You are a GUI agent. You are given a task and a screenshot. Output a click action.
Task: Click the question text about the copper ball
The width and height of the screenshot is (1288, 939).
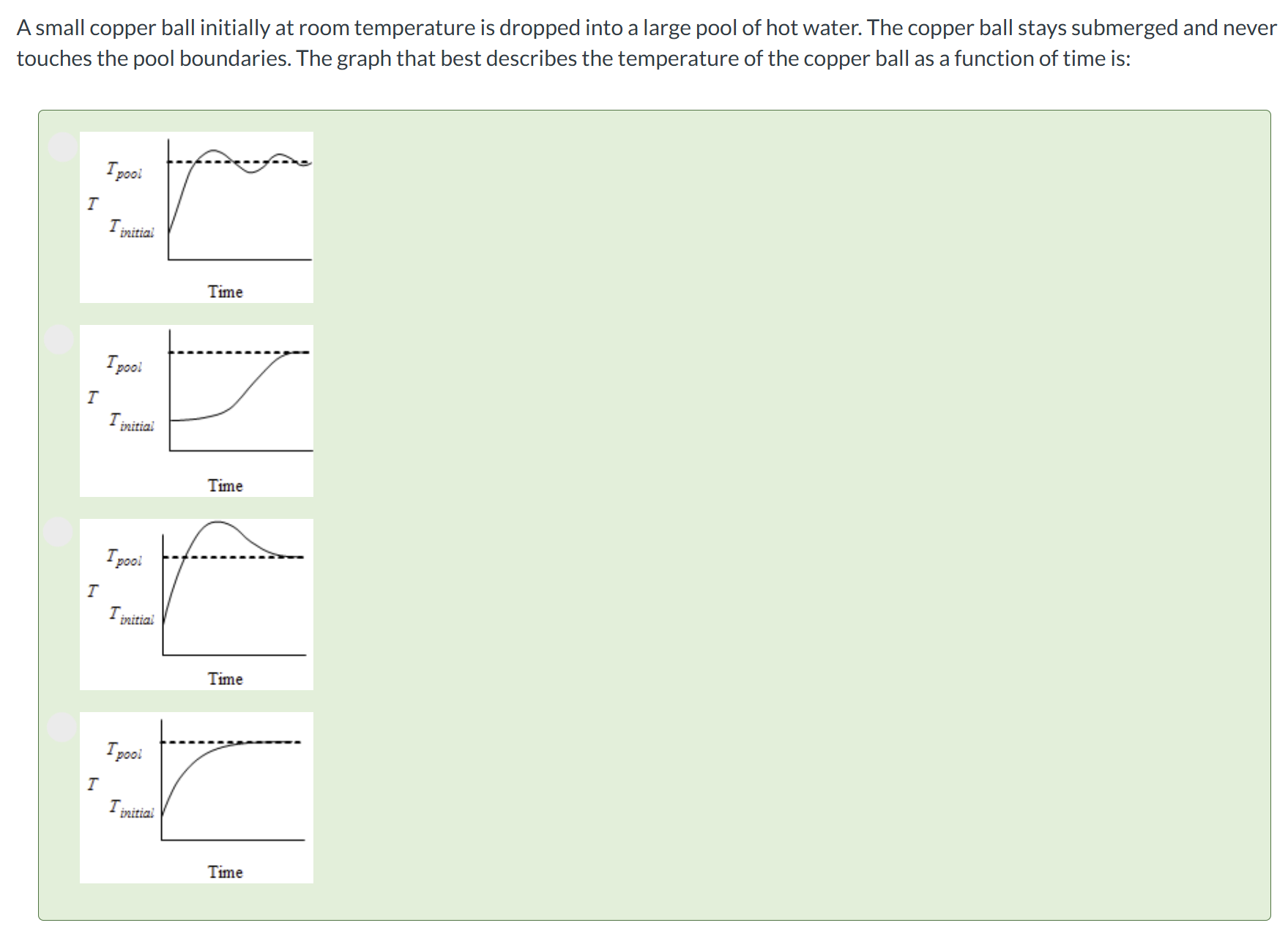pyautogui.click(x=645, y=42)
